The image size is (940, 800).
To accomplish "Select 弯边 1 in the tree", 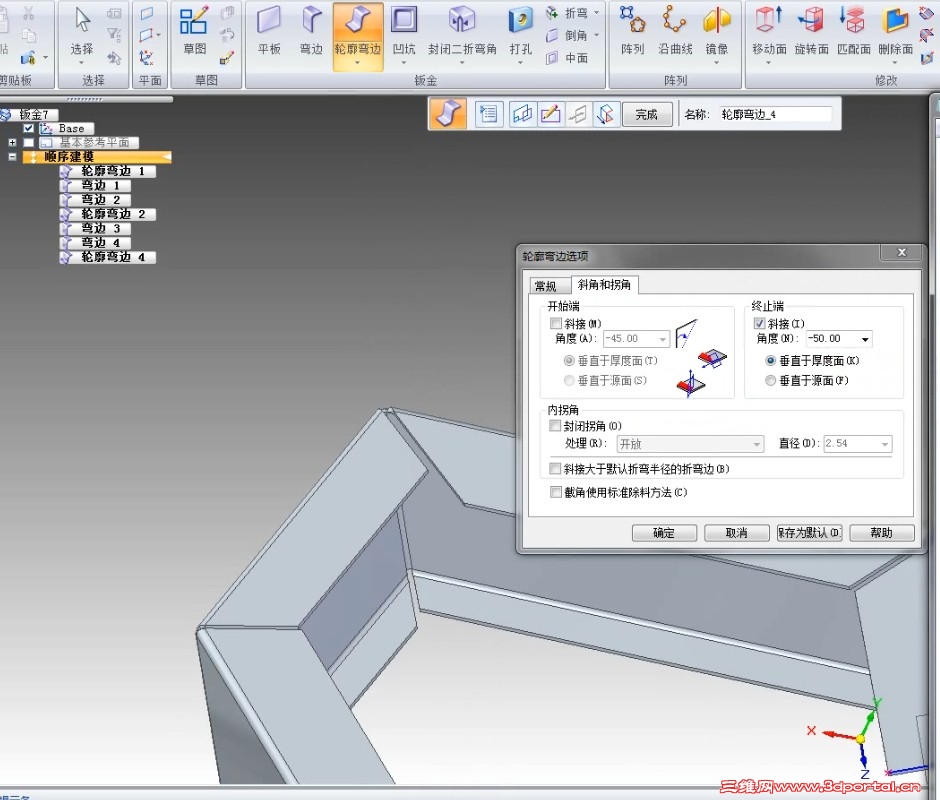I will (95, 186).
